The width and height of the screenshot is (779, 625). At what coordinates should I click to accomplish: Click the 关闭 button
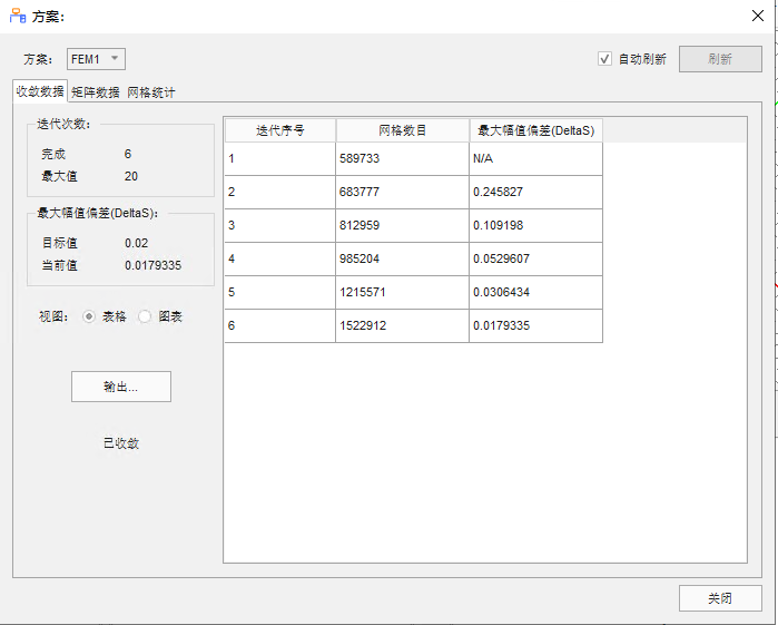[720, 598]
